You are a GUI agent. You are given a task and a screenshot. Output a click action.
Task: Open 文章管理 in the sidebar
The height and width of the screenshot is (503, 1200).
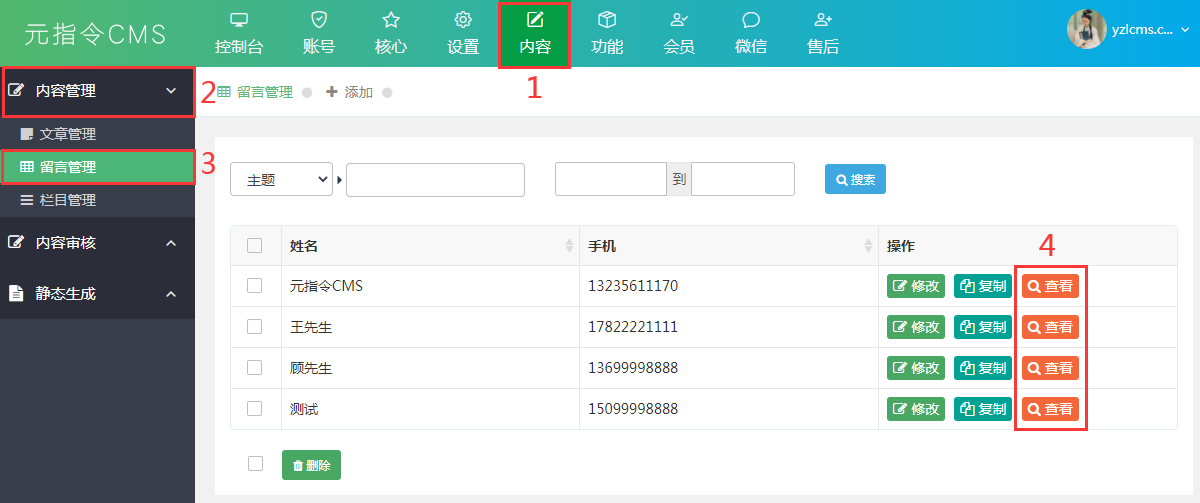(67, 134)
